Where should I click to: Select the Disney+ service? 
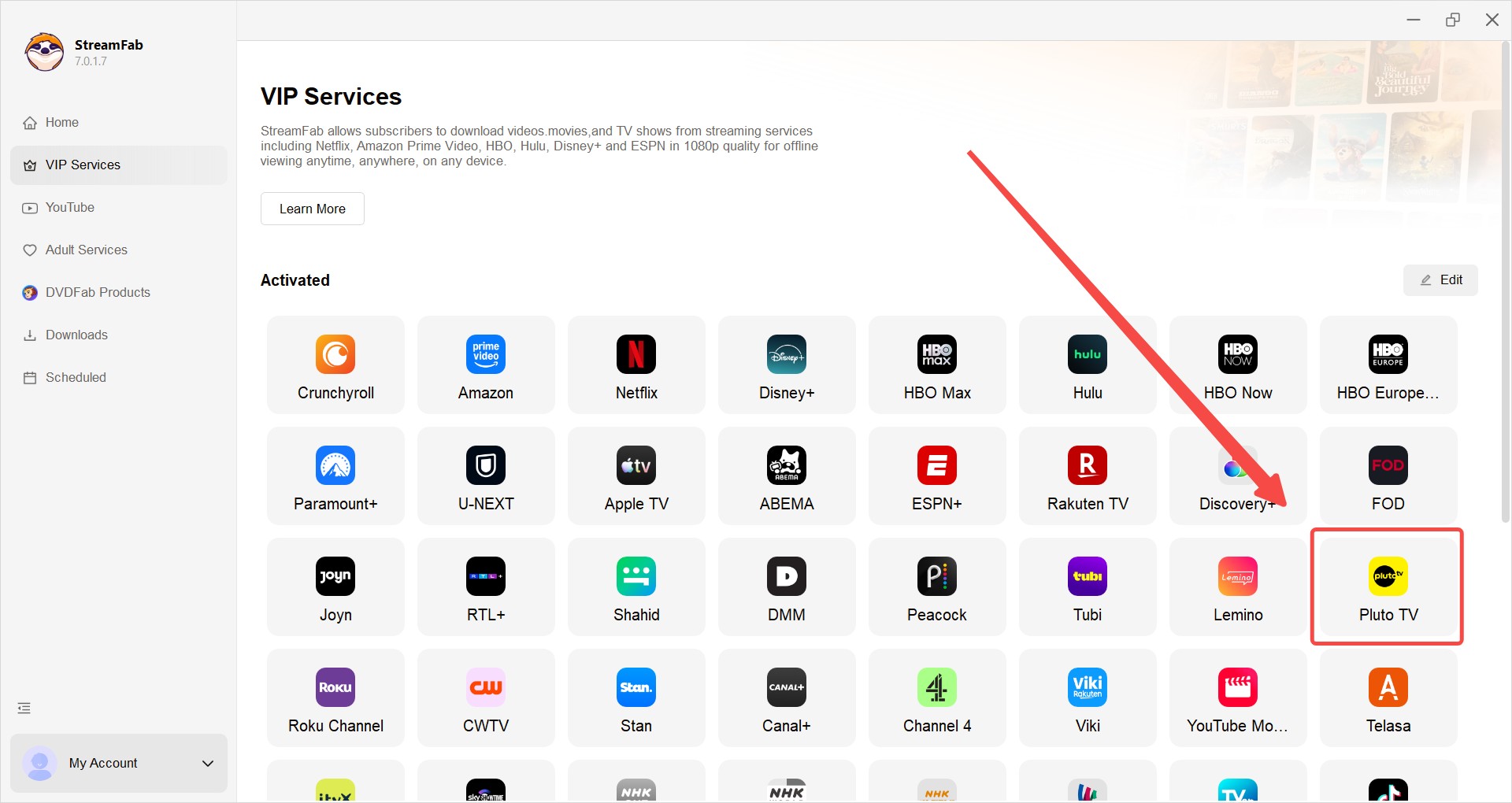tap(786, 364)
